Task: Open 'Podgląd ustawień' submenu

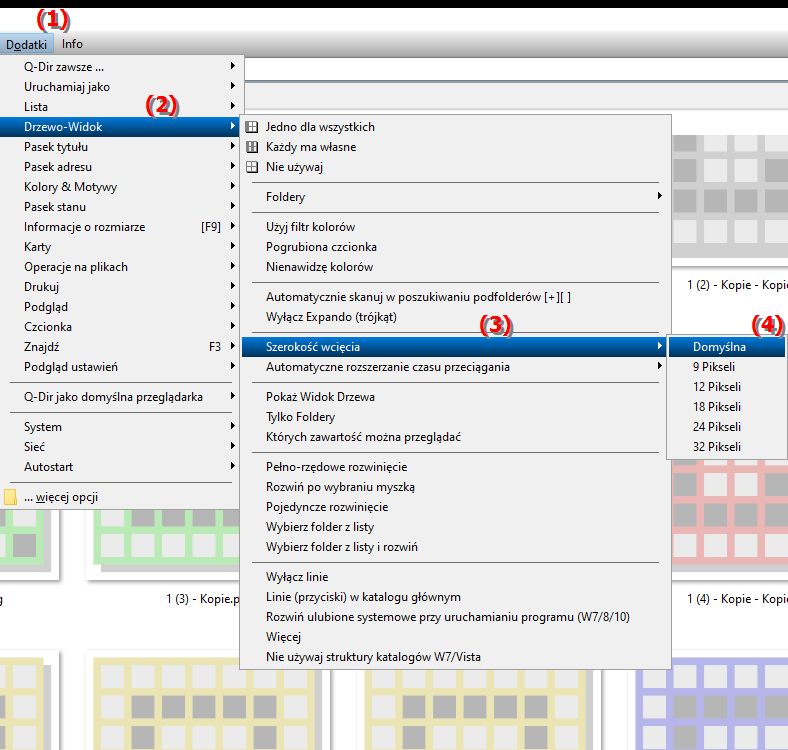Action: pyautogui.click(x=121, y=367)
